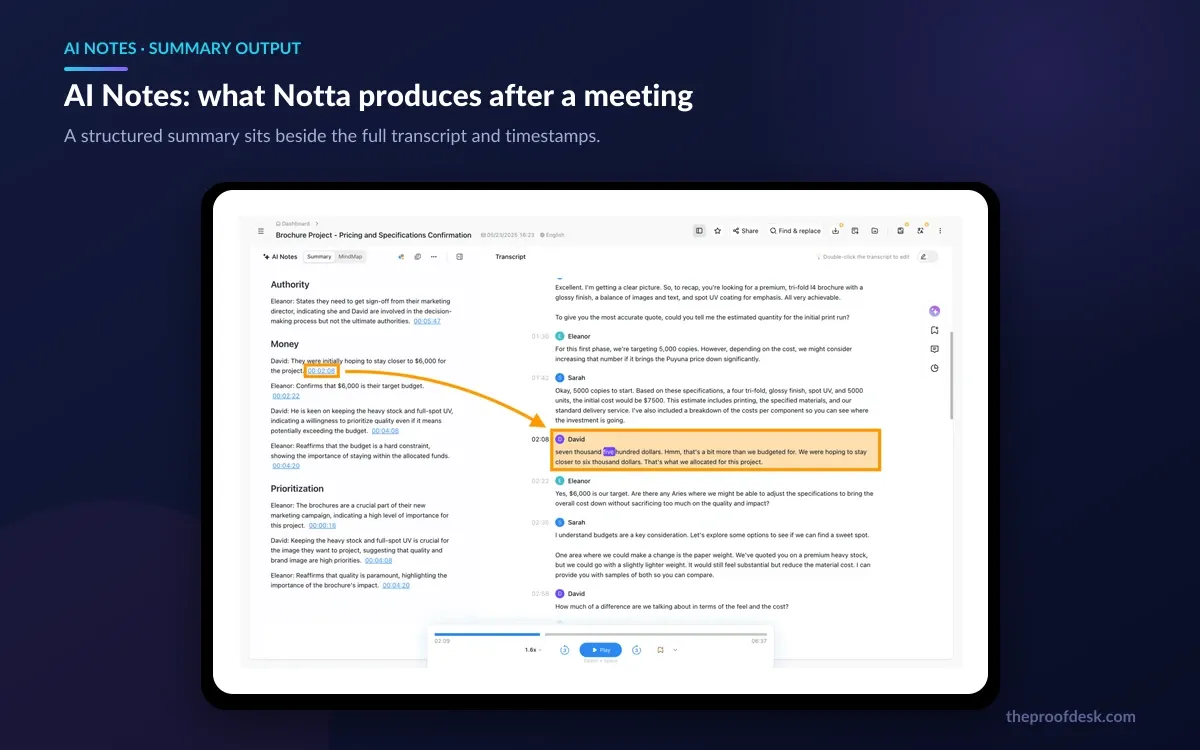Image resolution: width=1200 pixels, height=750 pixels.
Task: Click the 02:08 timestamp beside David
Action: click(x=540, y=439)
